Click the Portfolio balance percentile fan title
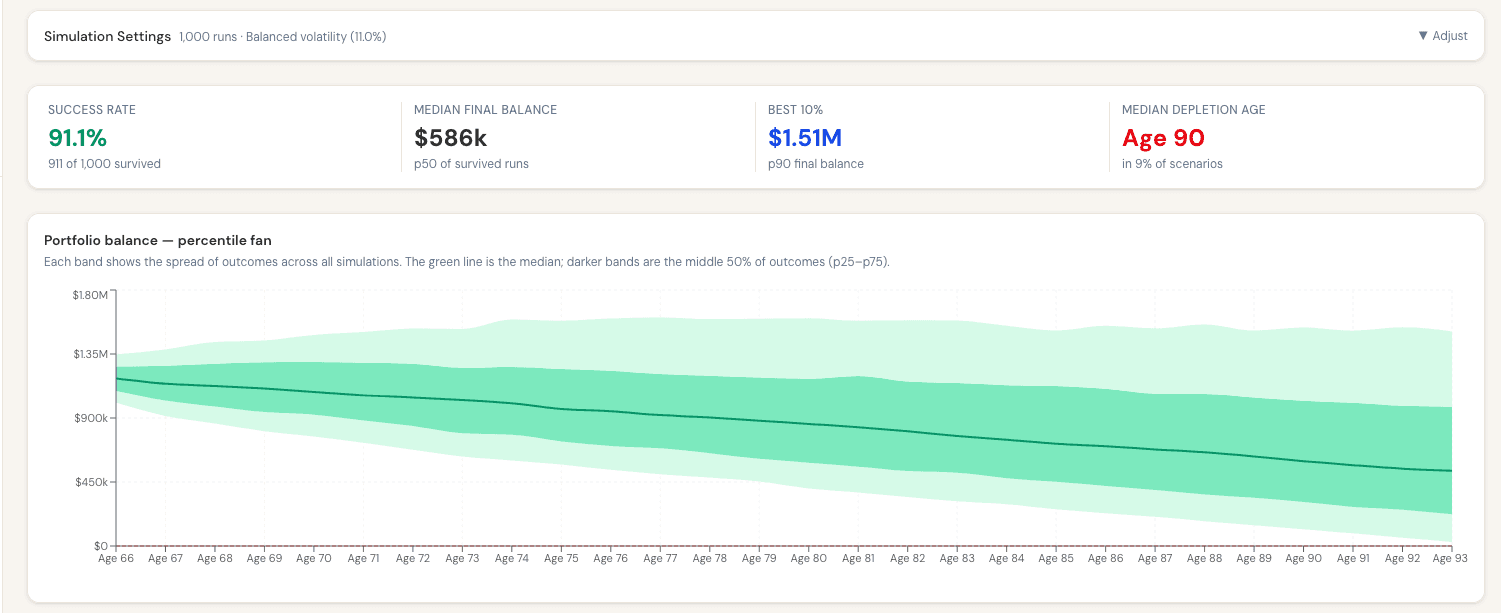The width and height of the screenshot is (1501, 613). [158, 241]
